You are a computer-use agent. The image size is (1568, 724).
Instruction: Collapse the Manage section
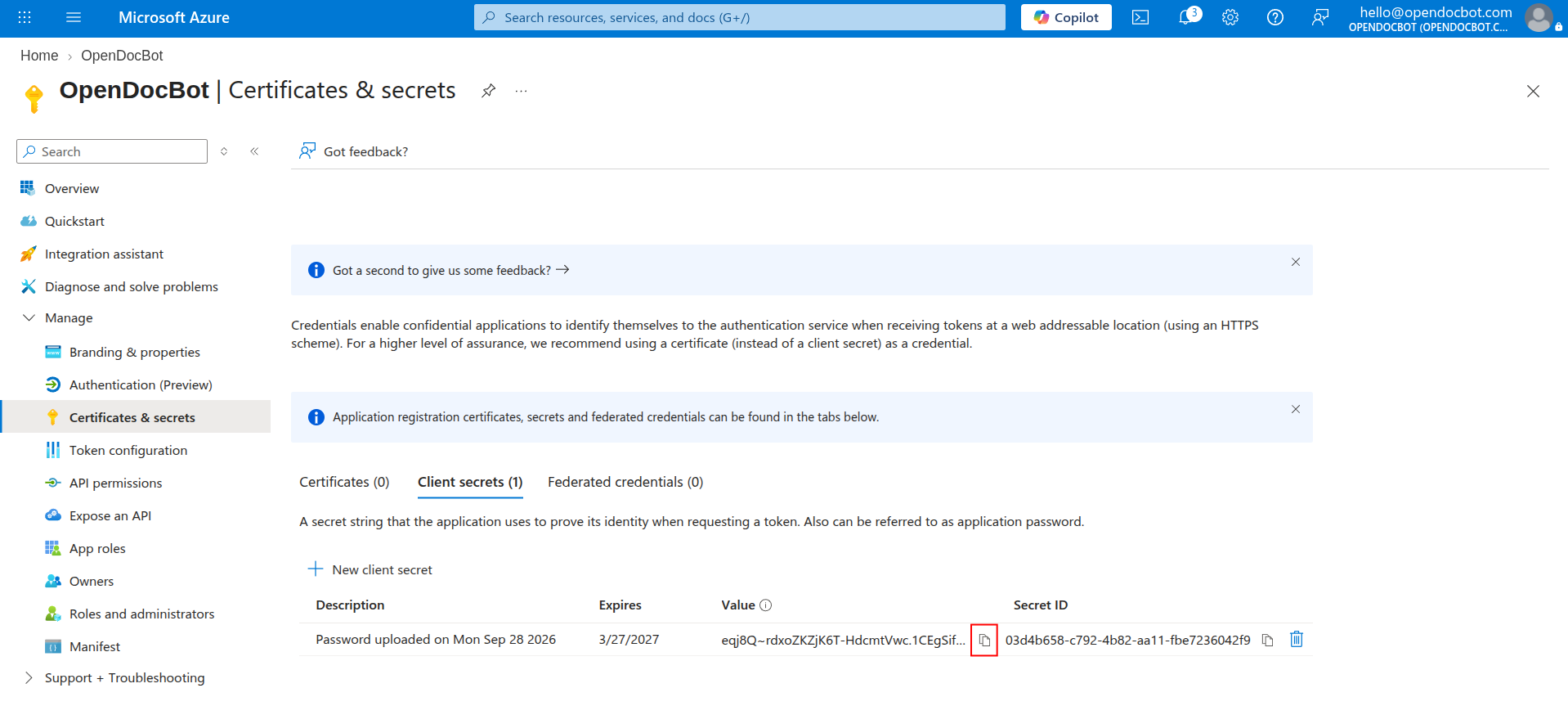[x=29, y=317]
